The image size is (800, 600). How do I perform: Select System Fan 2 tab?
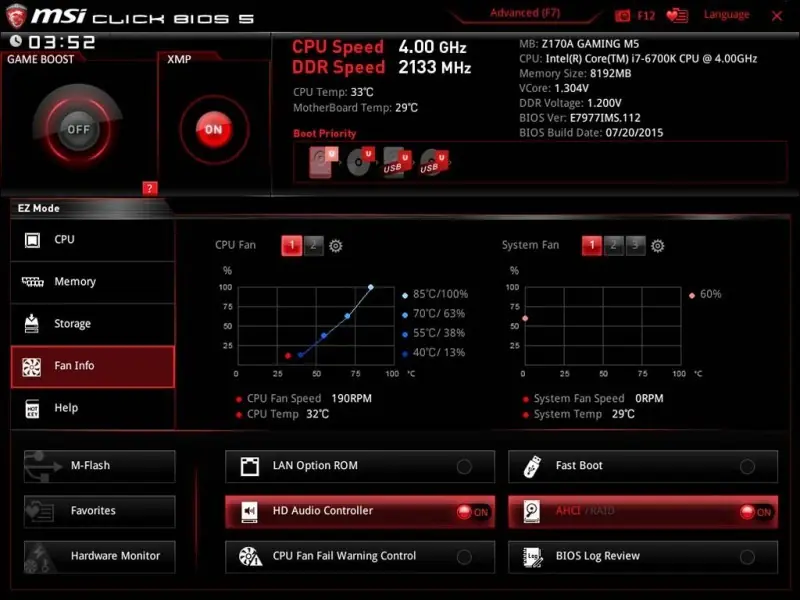pyautogui.click(x=613, y=245)
